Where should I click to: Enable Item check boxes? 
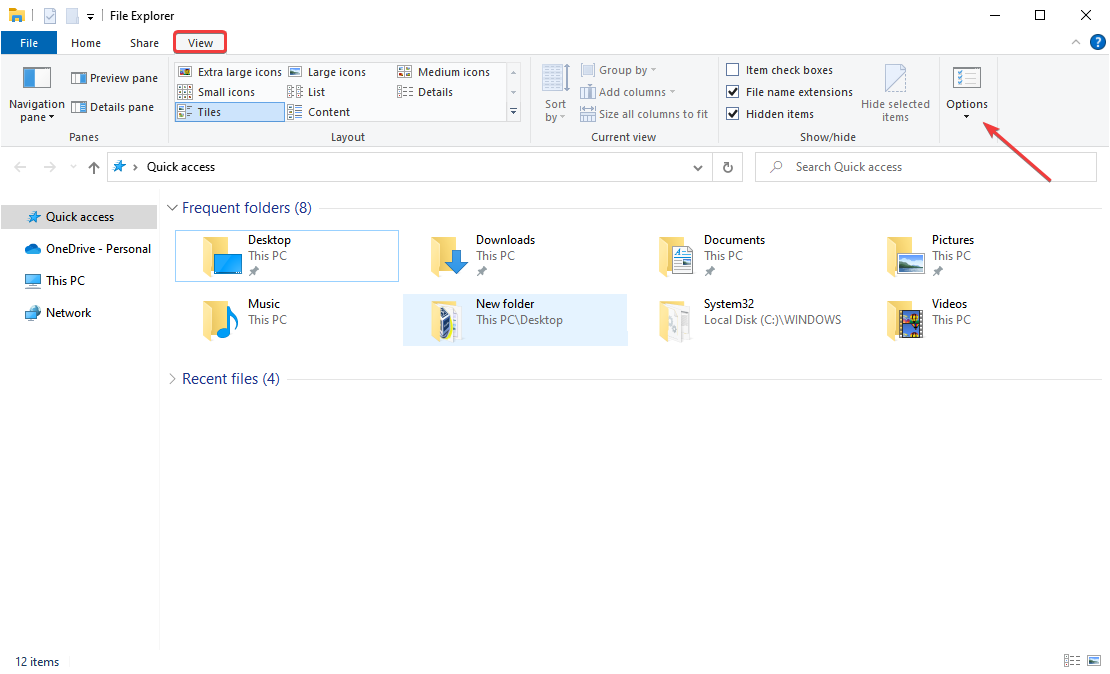pyautogui.click(x=779, y=69)
